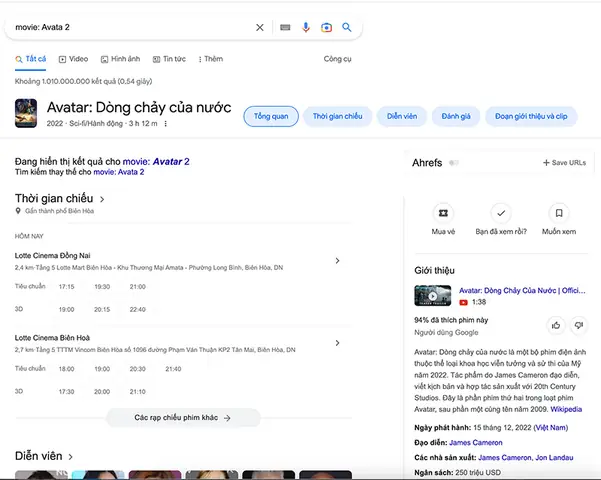Select 20:15 3D showtime at Đồng Nai
Image resolution: width=601 pixels, height=480 pixels.
(102, 309)
